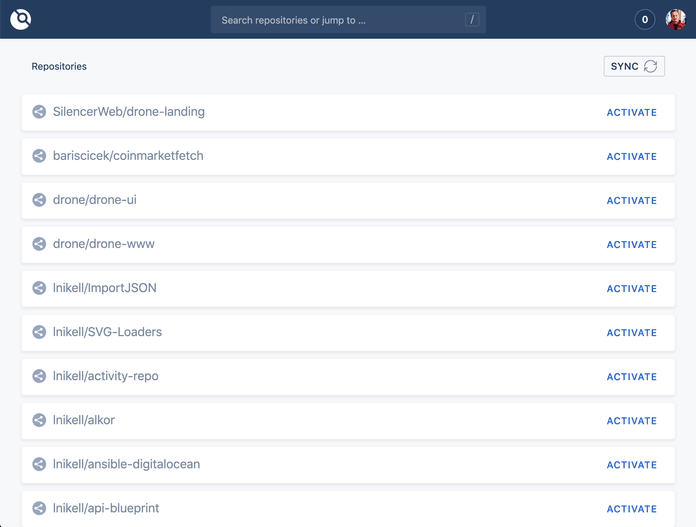Click the repo icon next to bariscicek/coinmarketfetch
Screen dimensions: 696x527
(39, 156)
